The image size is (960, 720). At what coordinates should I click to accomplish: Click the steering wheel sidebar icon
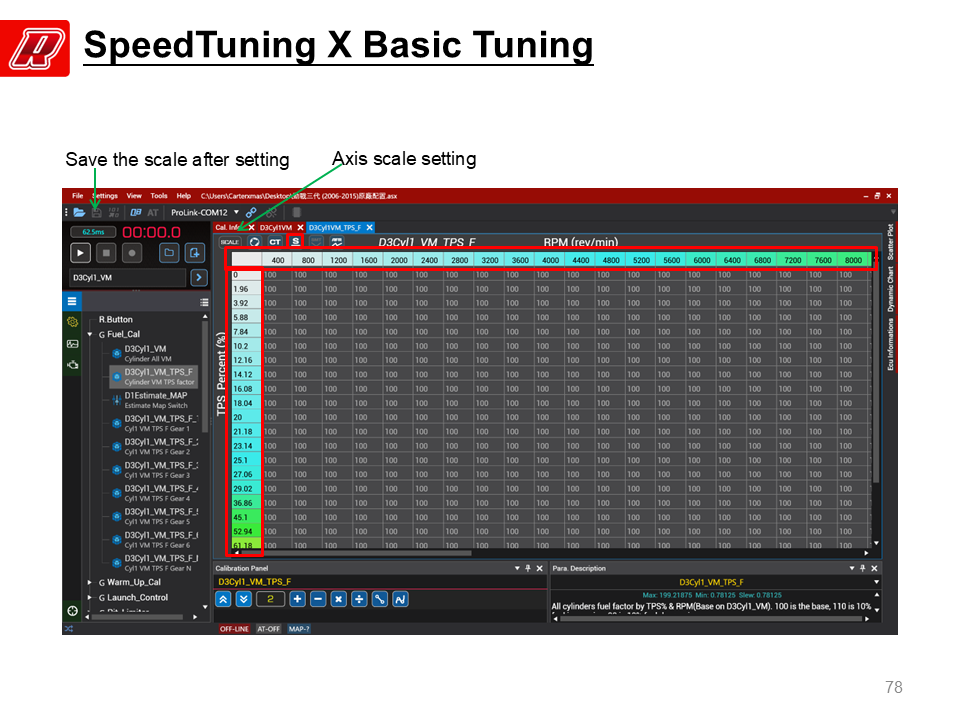point(72,610)
